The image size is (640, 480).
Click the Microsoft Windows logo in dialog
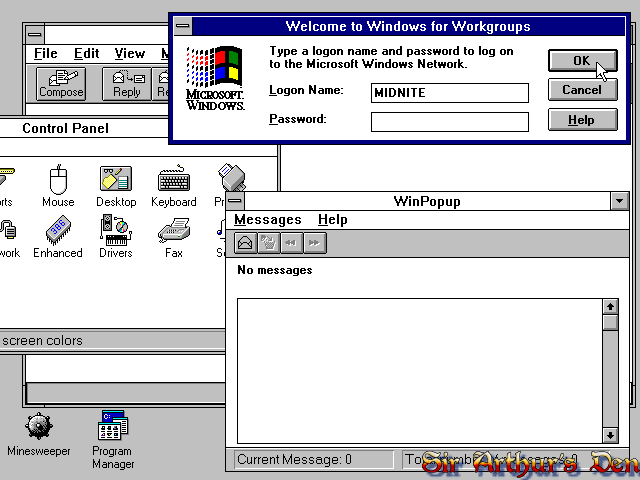(215, 78)
